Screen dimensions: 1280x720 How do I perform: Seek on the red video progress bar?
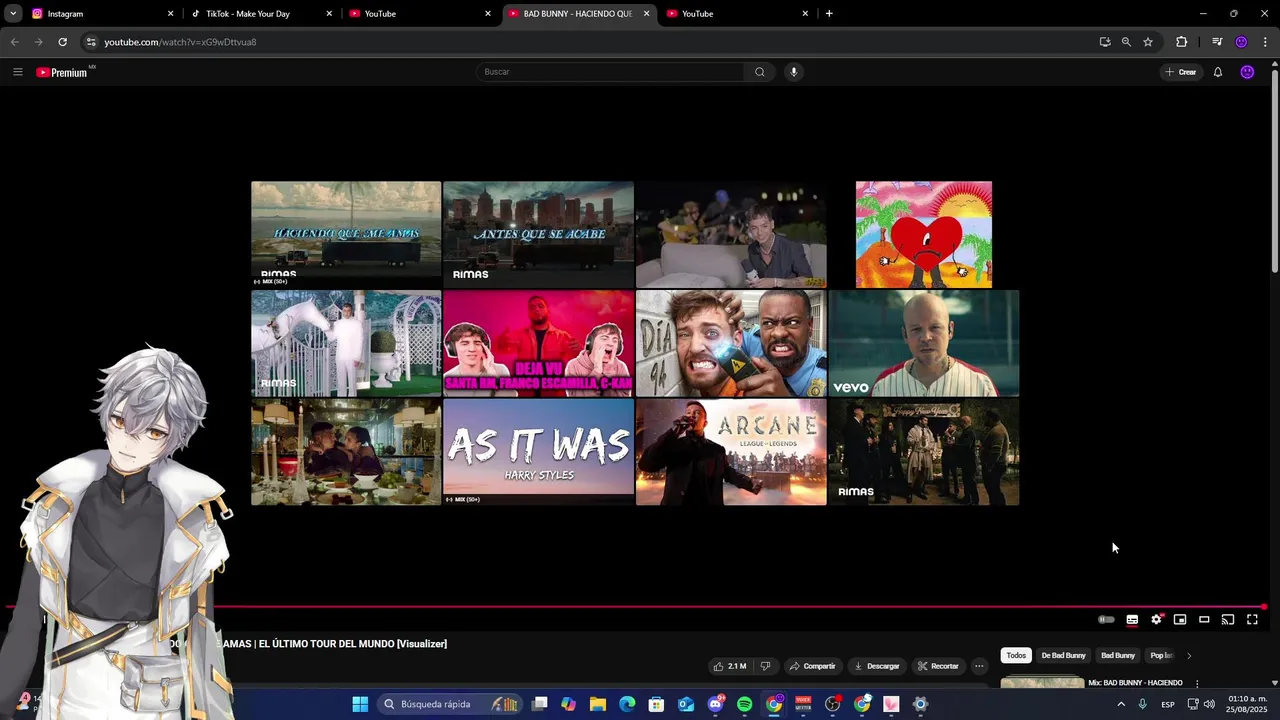636,606
